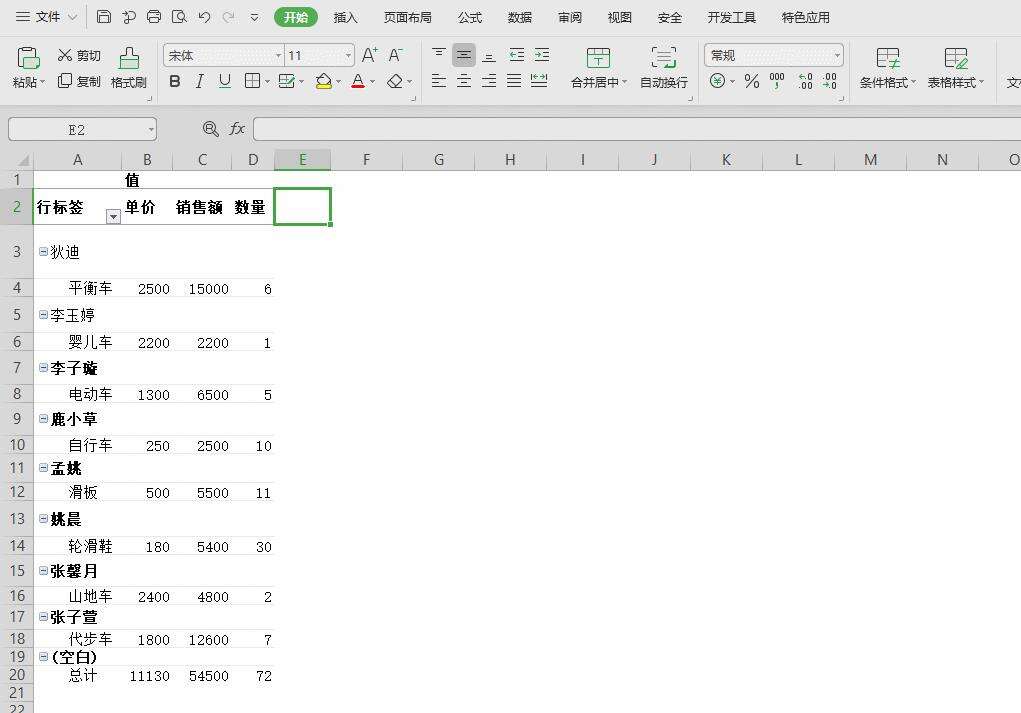Open the 行标签 filter dropdown
Image resolution: width=1021 pixels, height=713 pixels.
coord(113,216)
